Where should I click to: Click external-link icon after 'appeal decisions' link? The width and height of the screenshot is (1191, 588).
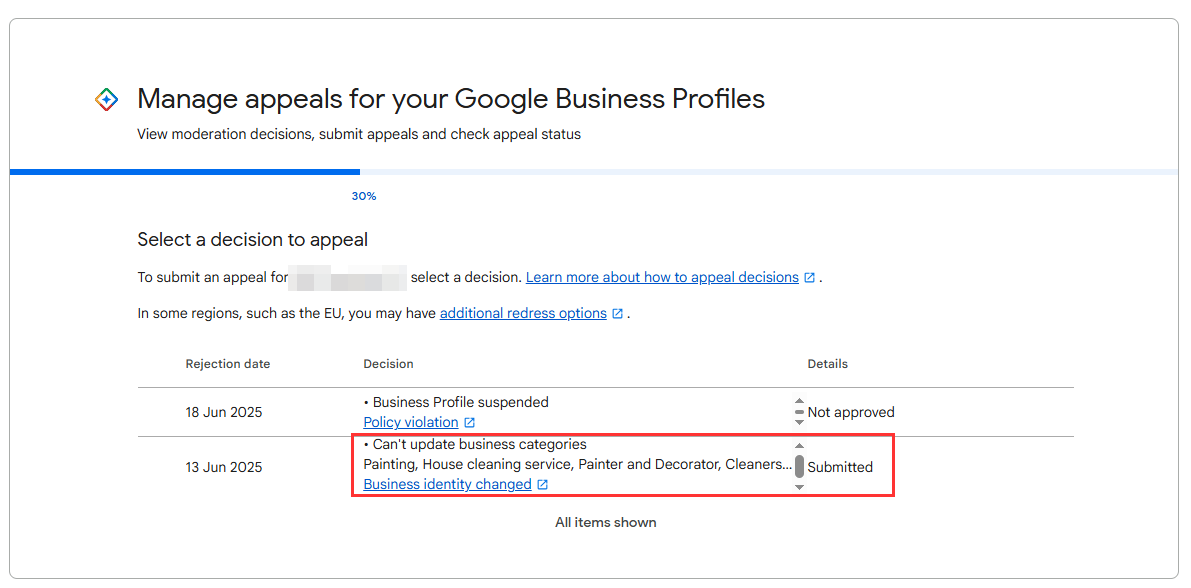[810, 278]
